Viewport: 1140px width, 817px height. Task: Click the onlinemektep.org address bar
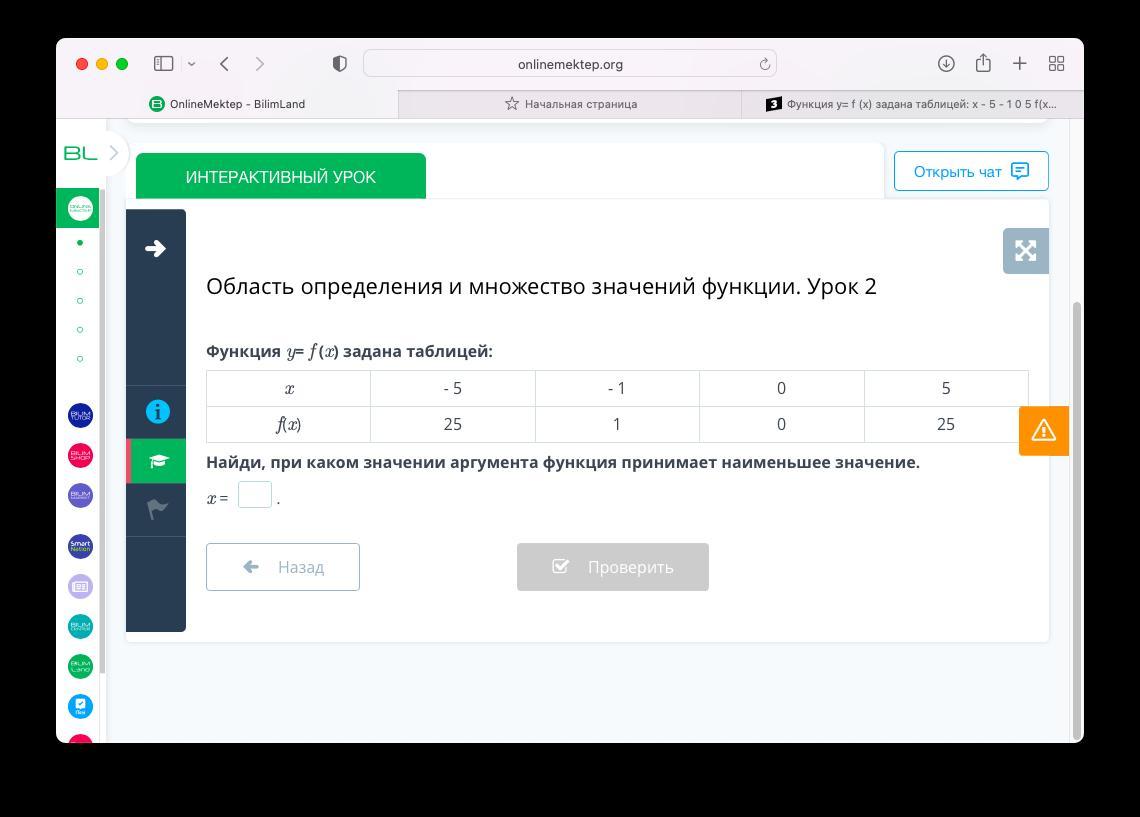570,64
